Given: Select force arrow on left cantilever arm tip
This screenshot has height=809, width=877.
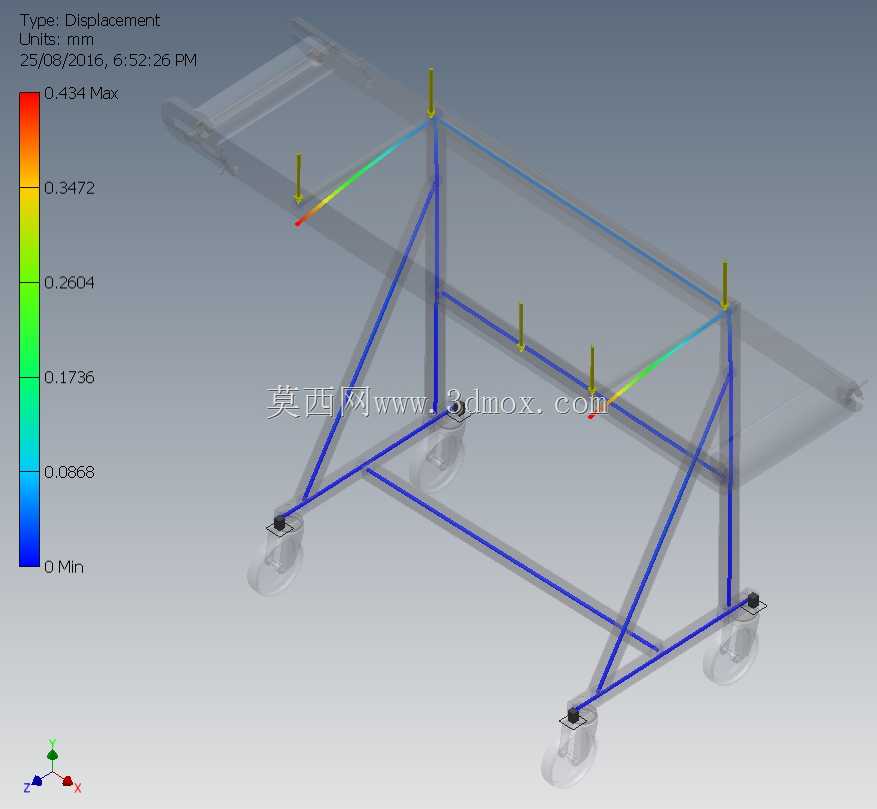Looking at the screenshot, I should pyautogui.click(x=299, y=178).
